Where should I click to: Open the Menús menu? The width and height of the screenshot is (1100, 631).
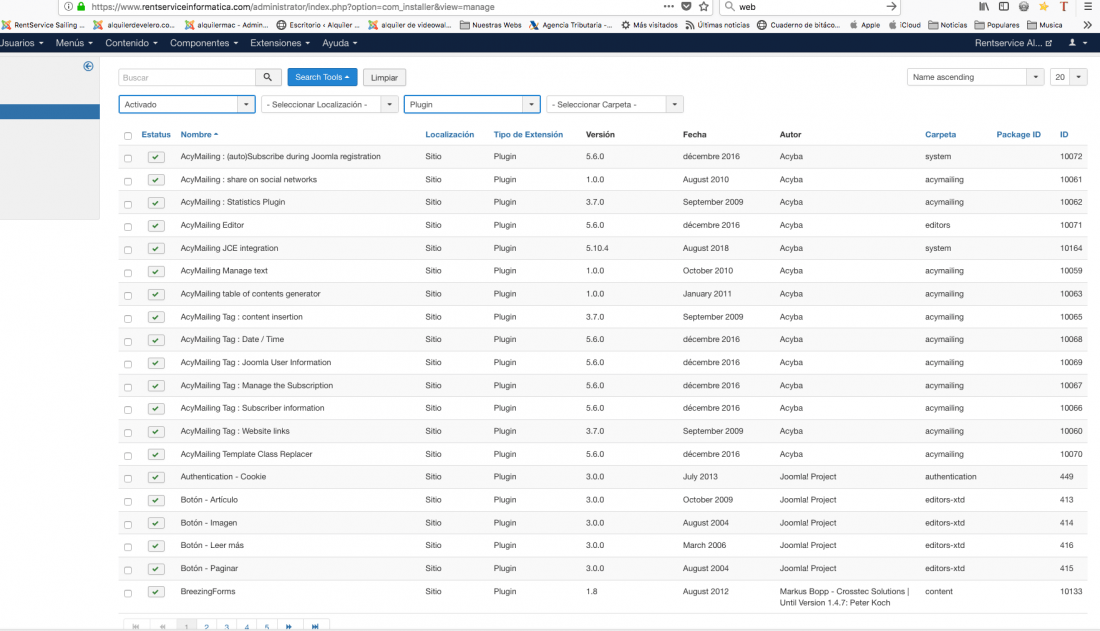pyautogui.click(x=74, y=43)
